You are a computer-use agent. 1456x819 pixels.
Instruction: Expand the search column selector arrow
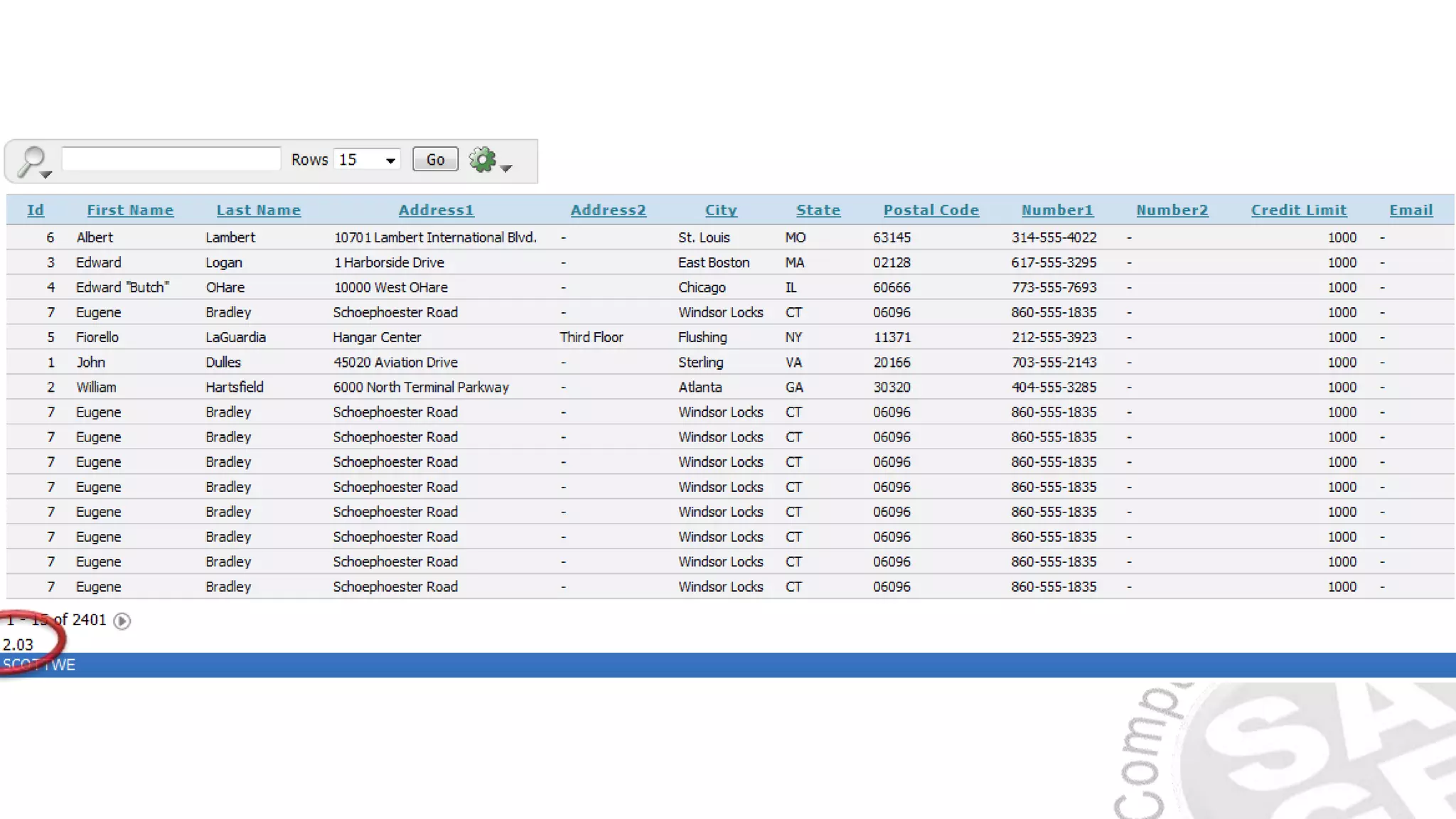[46, 174]
